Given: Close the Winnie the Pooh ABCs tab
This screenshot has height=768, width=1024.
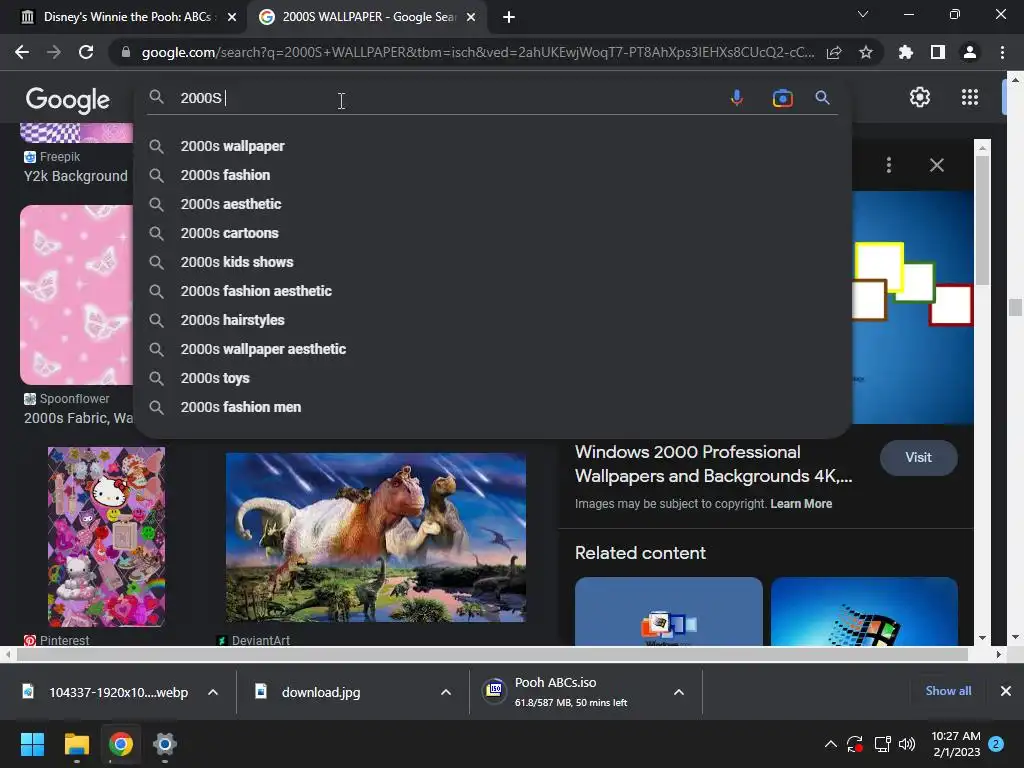Looking at the screenshot, I should 232,17.
